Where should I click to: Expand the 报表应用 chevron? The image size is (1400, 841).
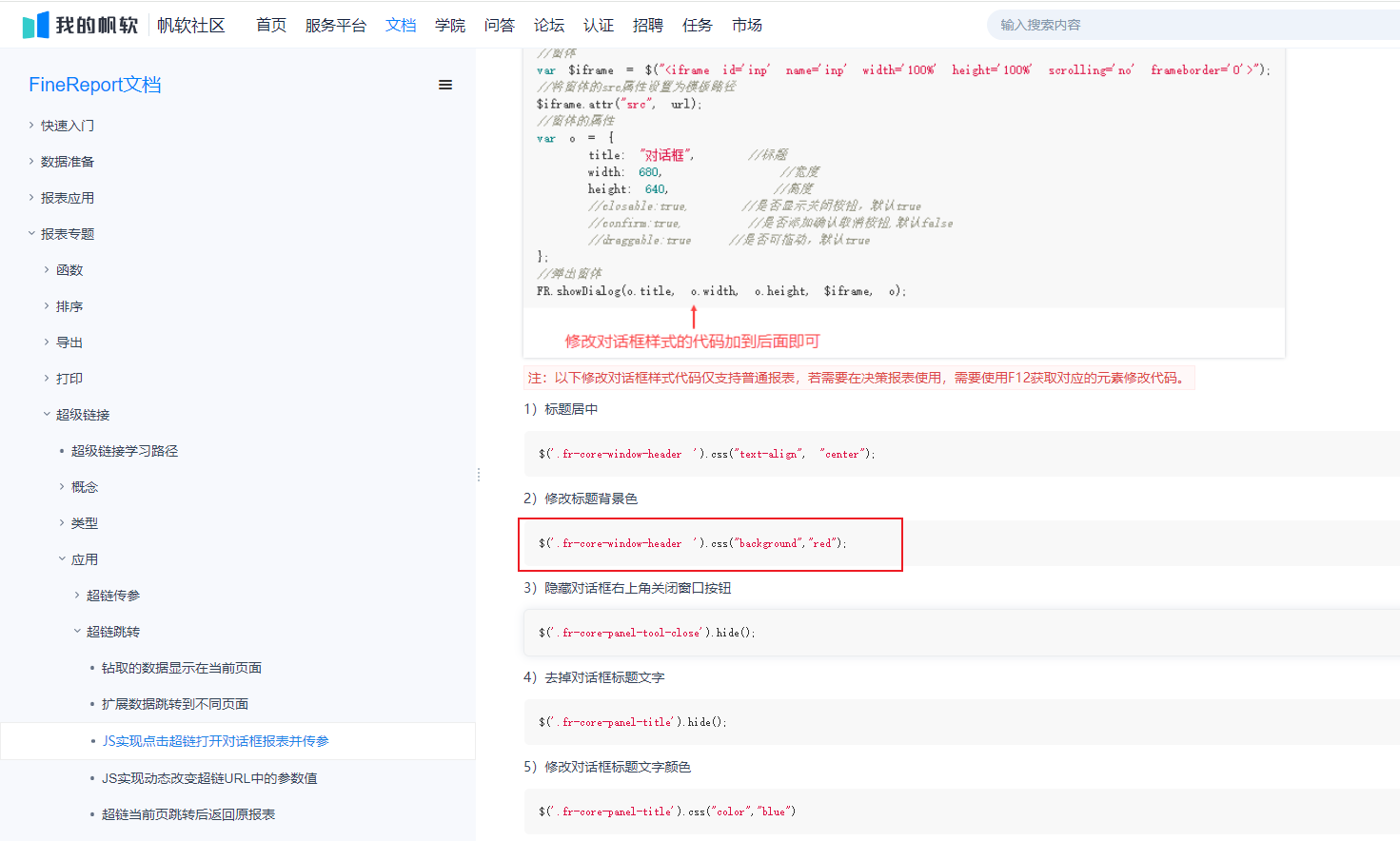pyautogui.click(x=31, y=197)
